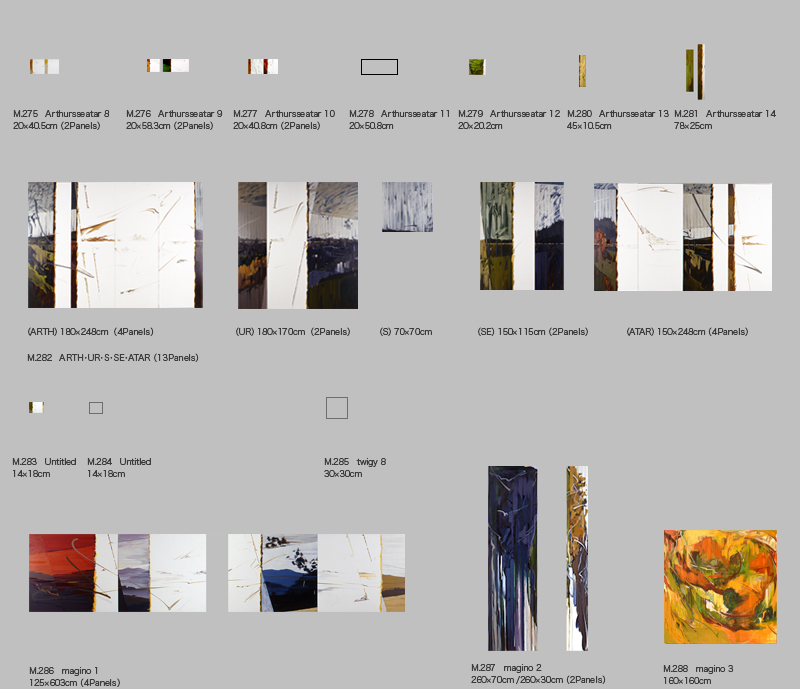View the (UR) 180x170cm two-panel painting
The width and height of the screenshot is (800, 689).
click(x=298, y=245)
